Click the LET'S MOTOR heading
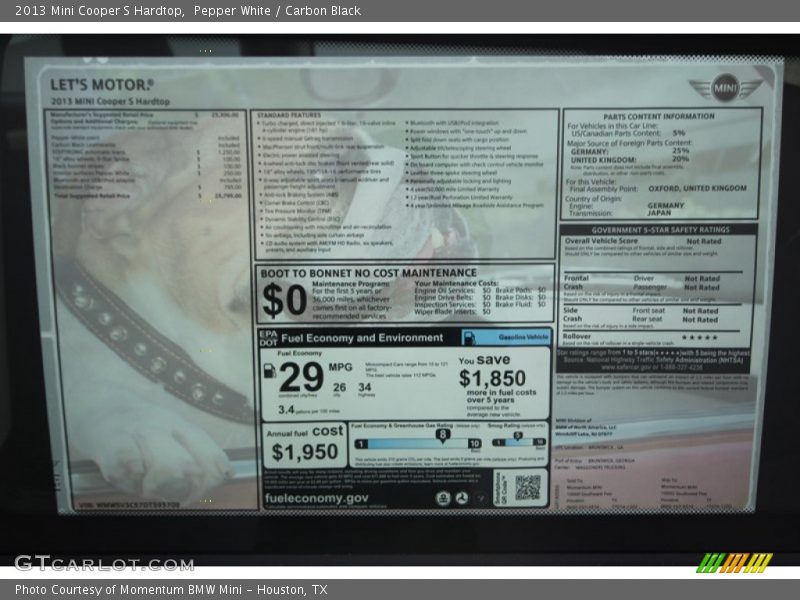The image size is (800, 600). coord(102,85)
